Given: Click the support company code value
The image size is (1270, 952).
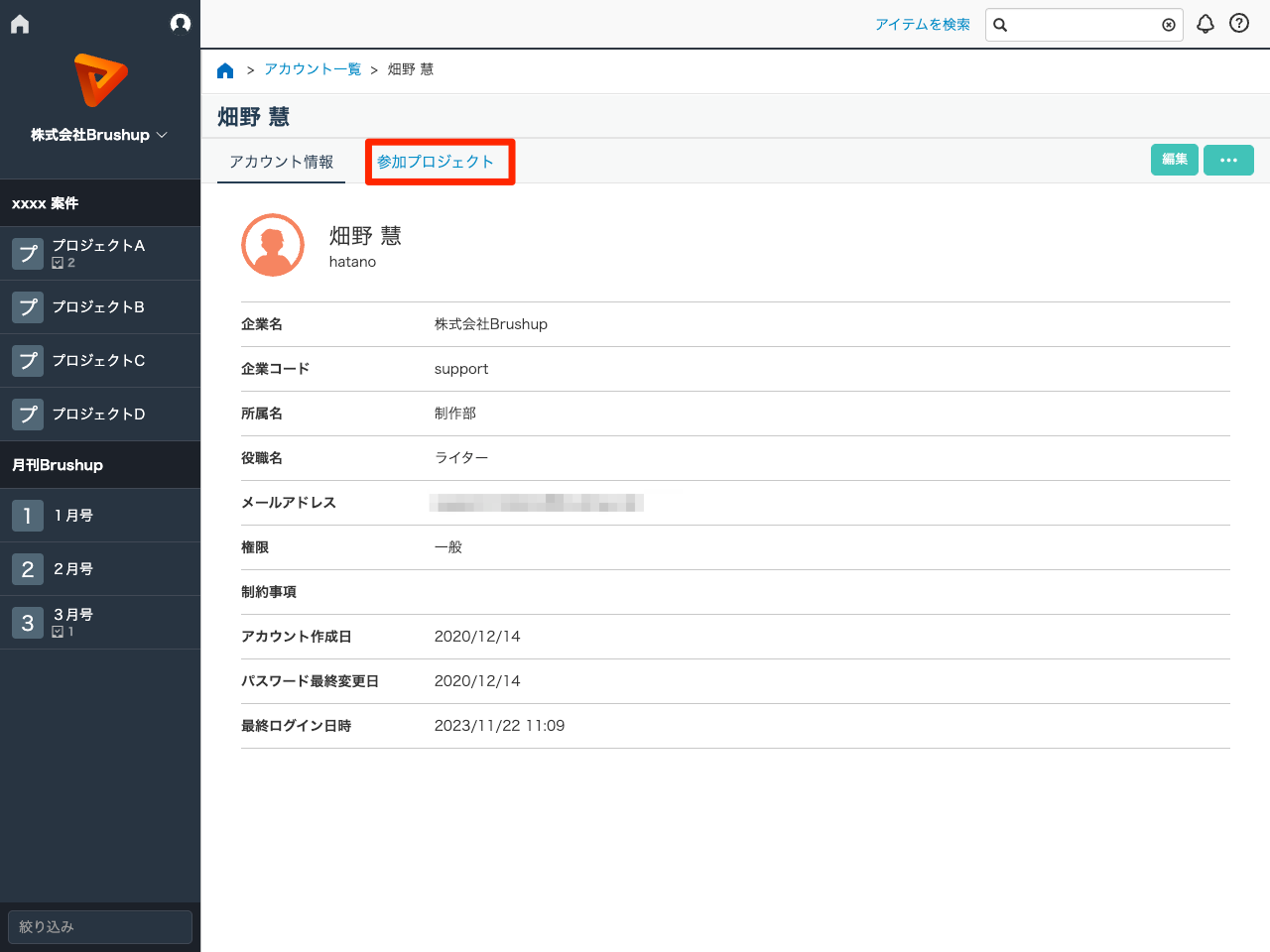Looking at the screenshot, I should (x=461, y=369).
